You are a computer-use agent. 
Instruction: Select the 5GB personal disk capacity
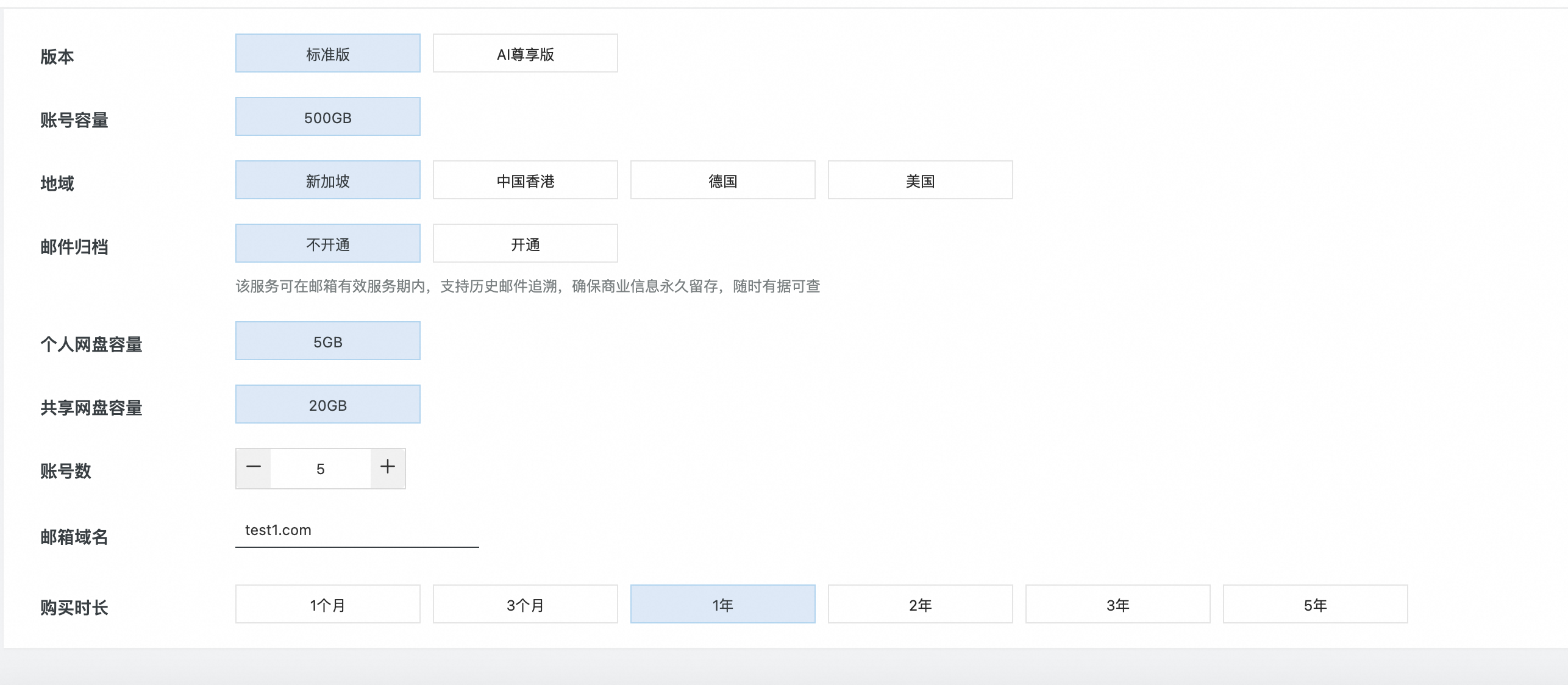tap(328, 341)
